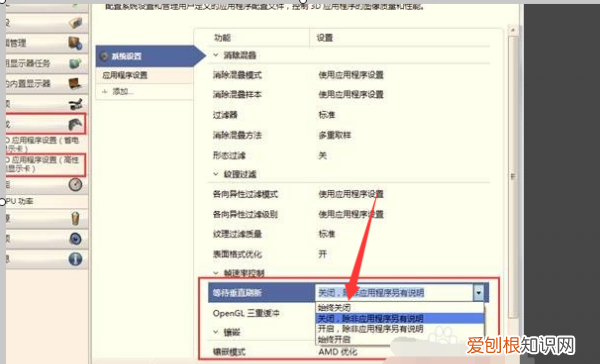Click the battery power icon in the sidebar
600x364 pixels.
(75, 219)
